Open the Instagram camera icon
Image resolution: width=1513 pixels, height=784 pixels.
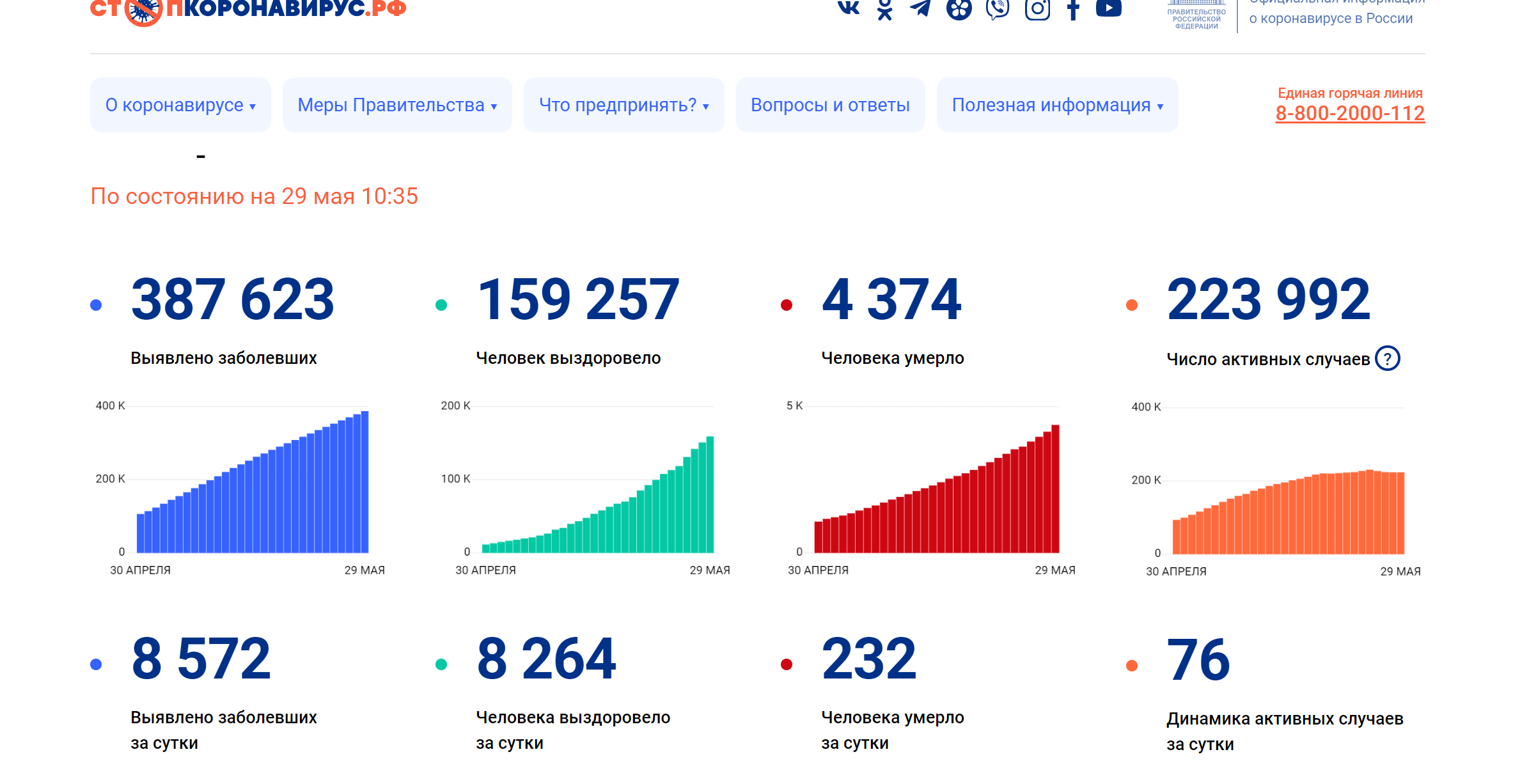(1037, 9)
